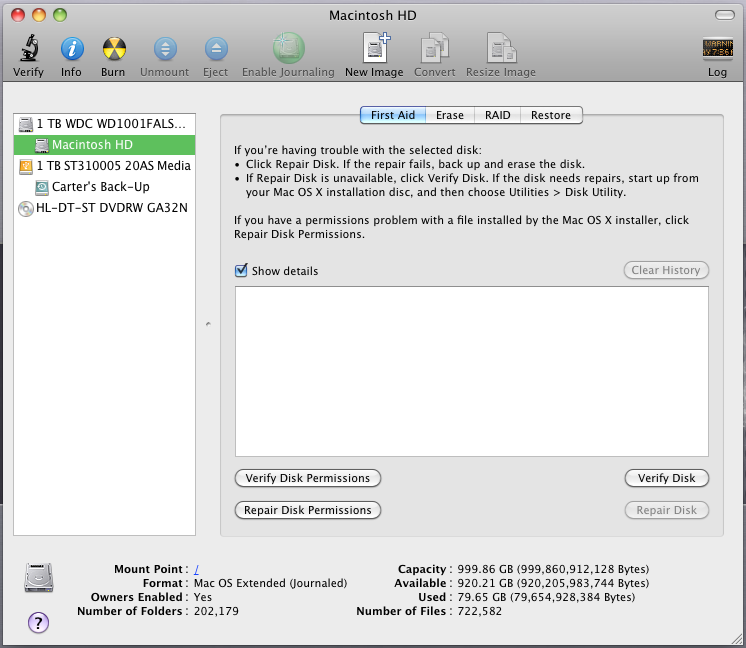Create a New Image via toolbar icon
746x648 pixels.
(376, 48)
